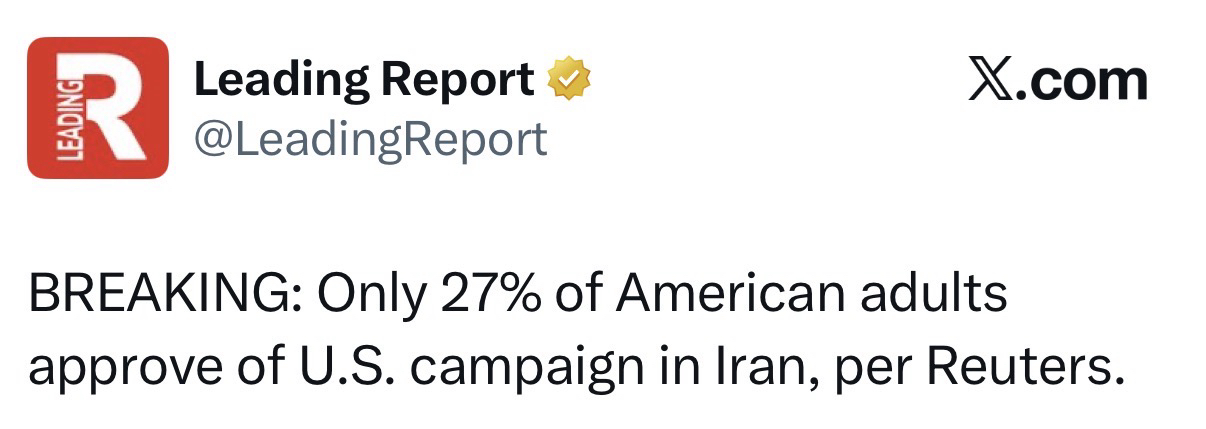Click the X logo glyph
Screen dimensions: 1206x429
click(992, 80)
